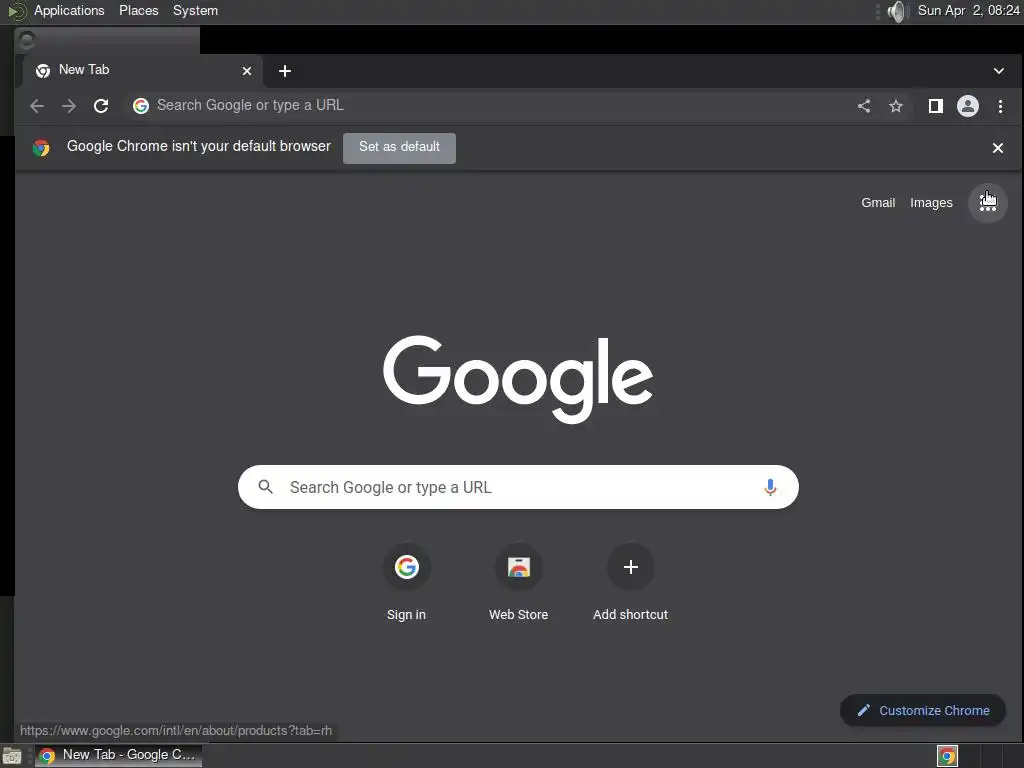Screen dimensions: 1024x768
Task: Expand the tab search chevron
Action: pos(999,71)
